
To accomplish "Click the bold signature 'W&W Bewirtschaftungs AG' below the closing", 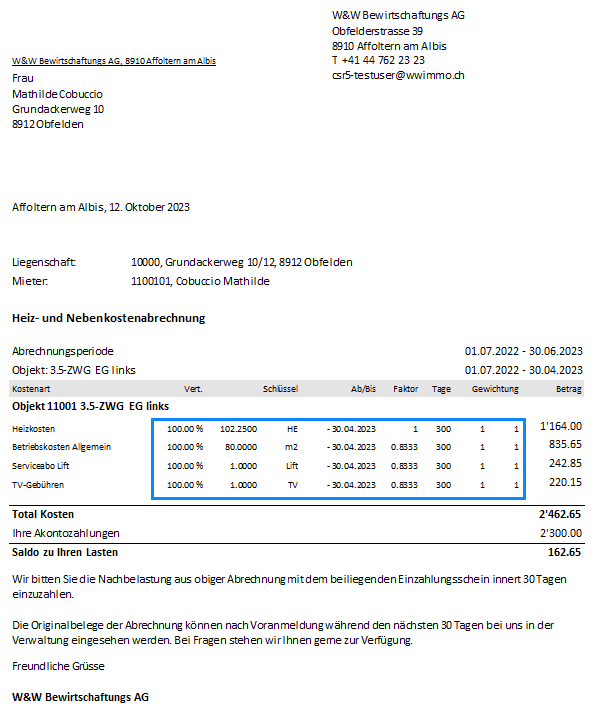I will [80, 697].
